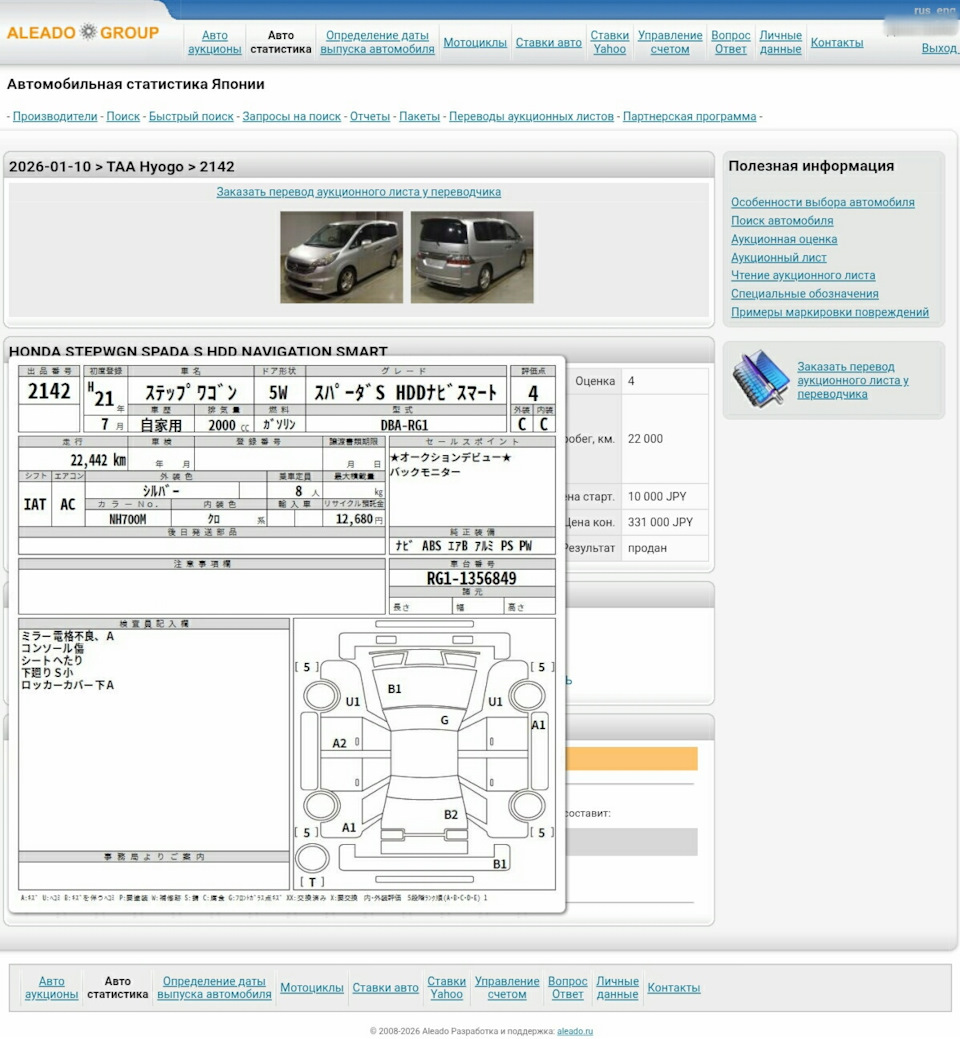Open Запросы на поиск link
Image resolution: width=960 pixels, height=1039 pixels.
[x=292, y=116]
